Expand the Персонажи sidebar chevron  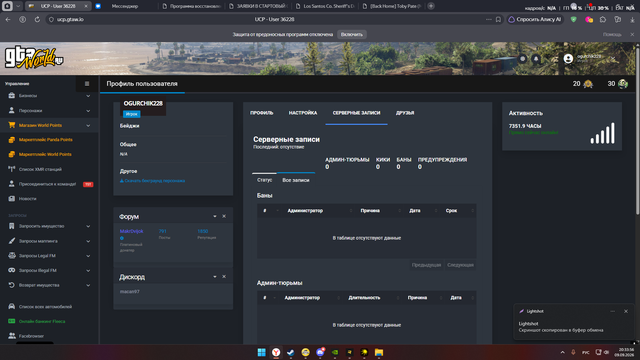(88, 111)
